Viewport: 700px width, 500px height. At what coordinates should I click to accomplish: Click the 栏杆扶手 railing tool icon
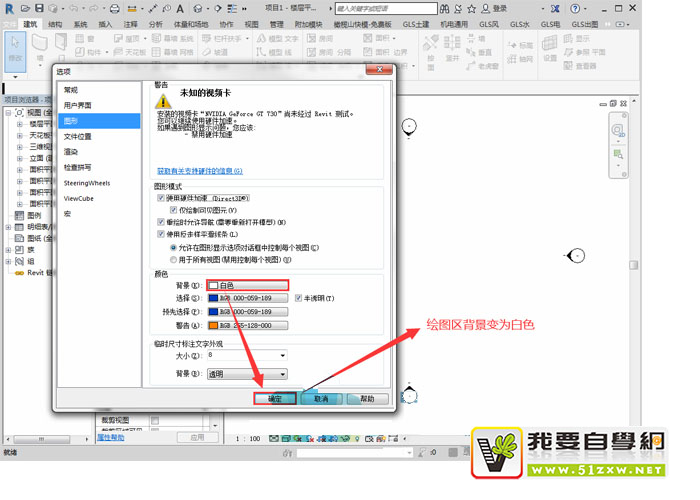pyautogui.click(x=206, y=39)
